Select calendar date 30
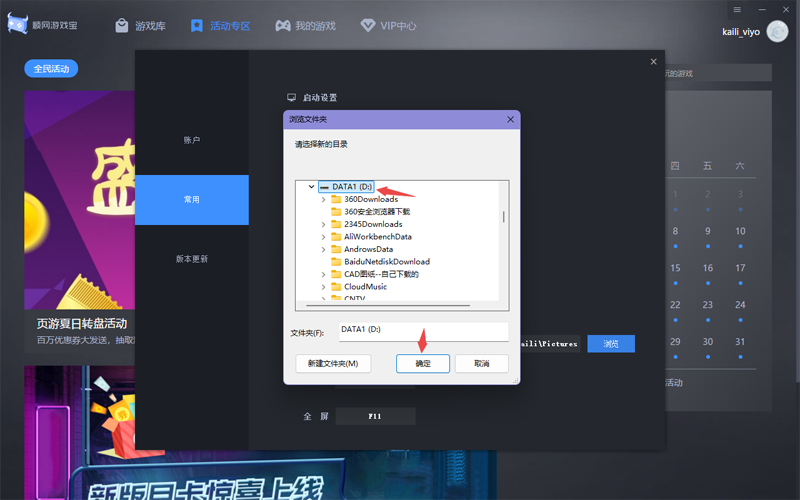This screenshot has width=800, height=500. pos(708,342)
